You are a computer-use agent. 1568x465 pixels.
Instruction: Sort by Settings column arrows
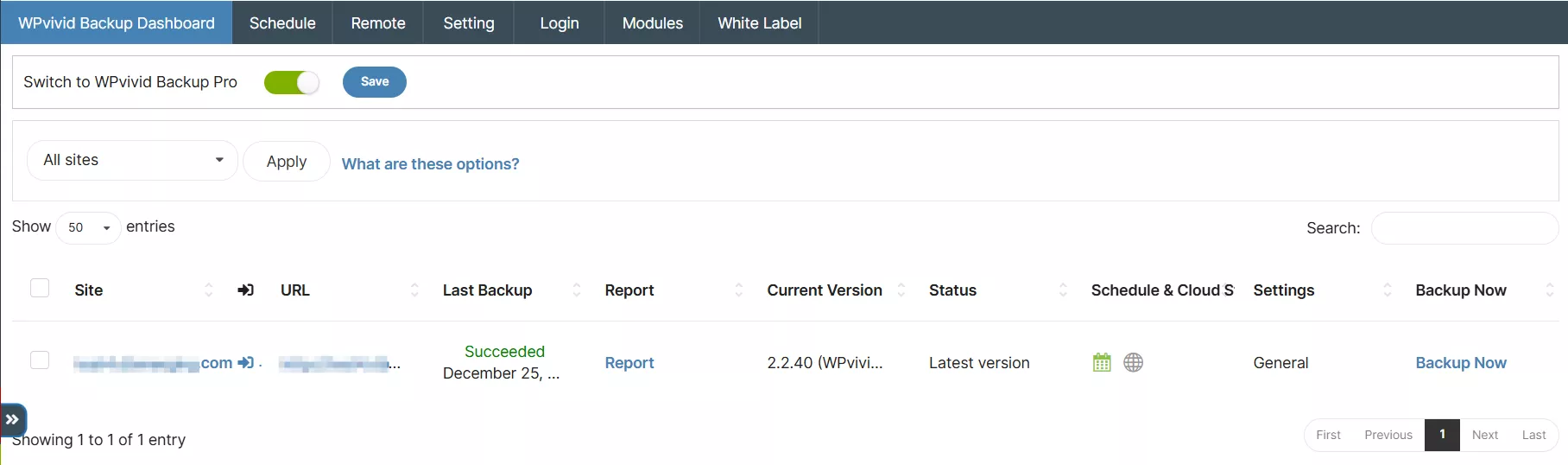point(1388,290)
